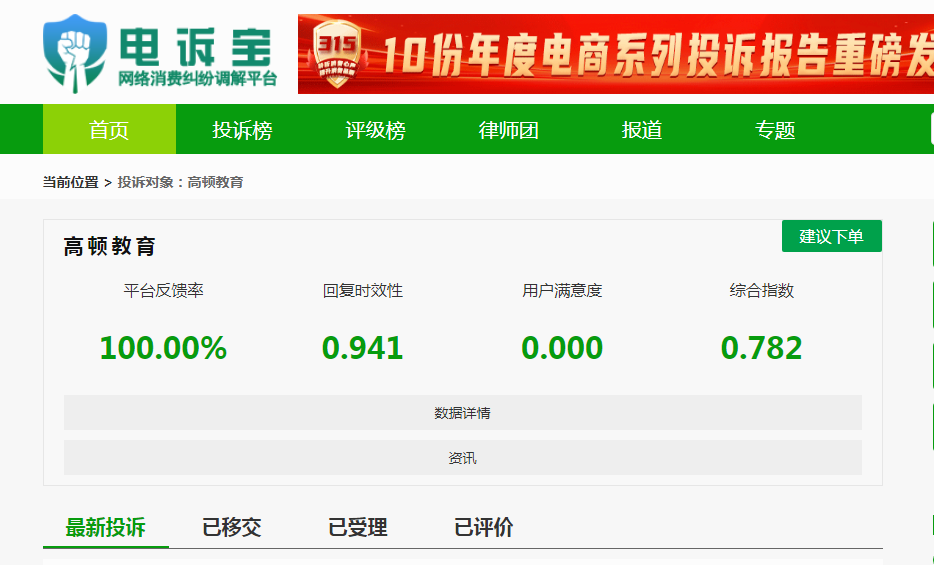
Task: Open the 报道 navigation item
Action: pos(642,130)
